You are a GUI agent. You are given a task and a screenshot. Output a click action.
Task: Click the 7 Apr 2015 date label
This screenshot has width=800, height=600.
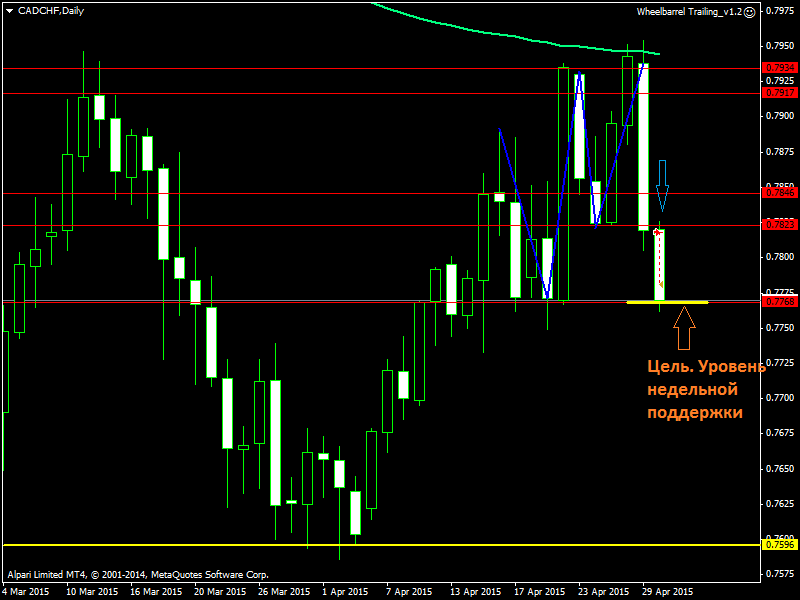click(x=409, y=592)
